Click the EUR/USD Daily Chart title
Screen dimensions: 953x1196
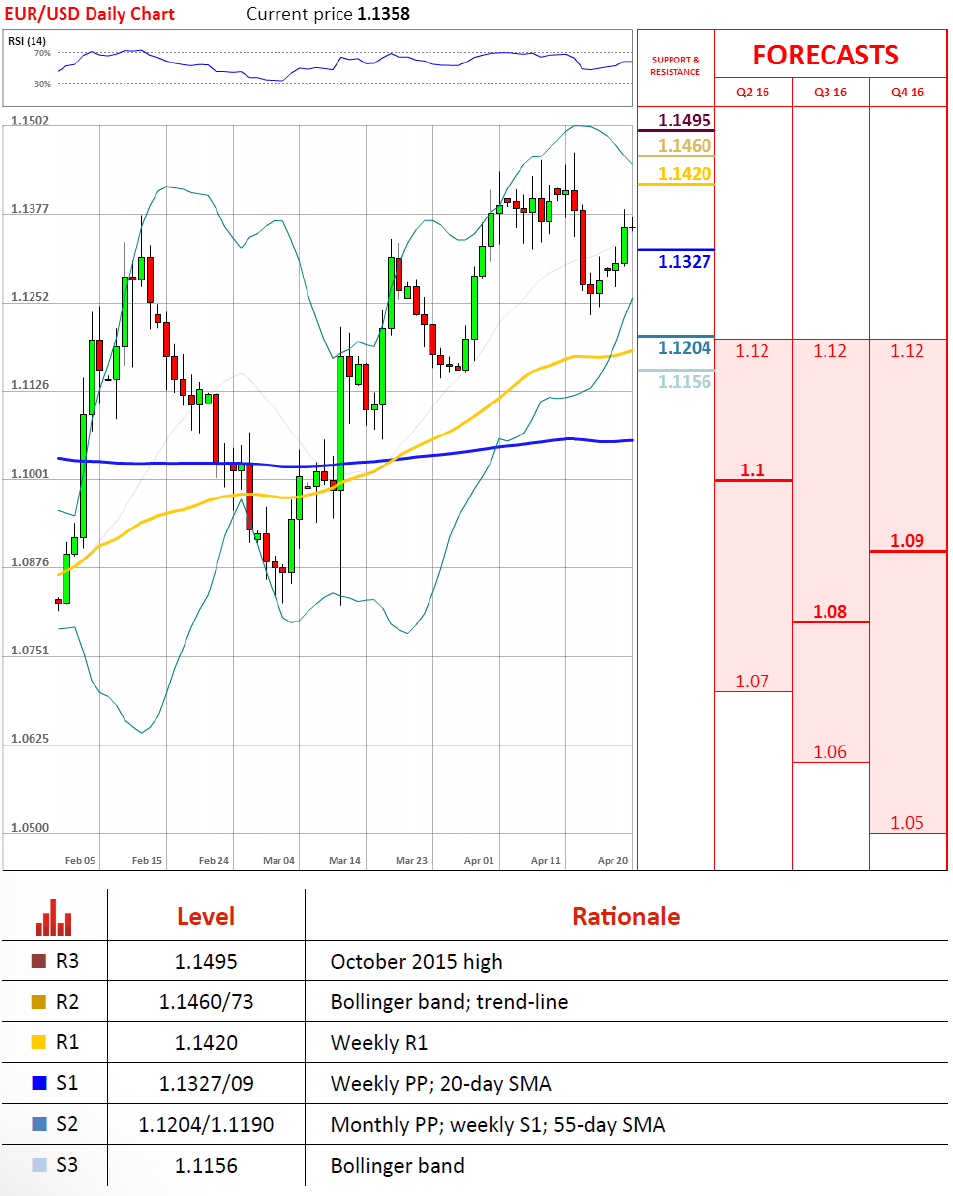pos(90,14)
